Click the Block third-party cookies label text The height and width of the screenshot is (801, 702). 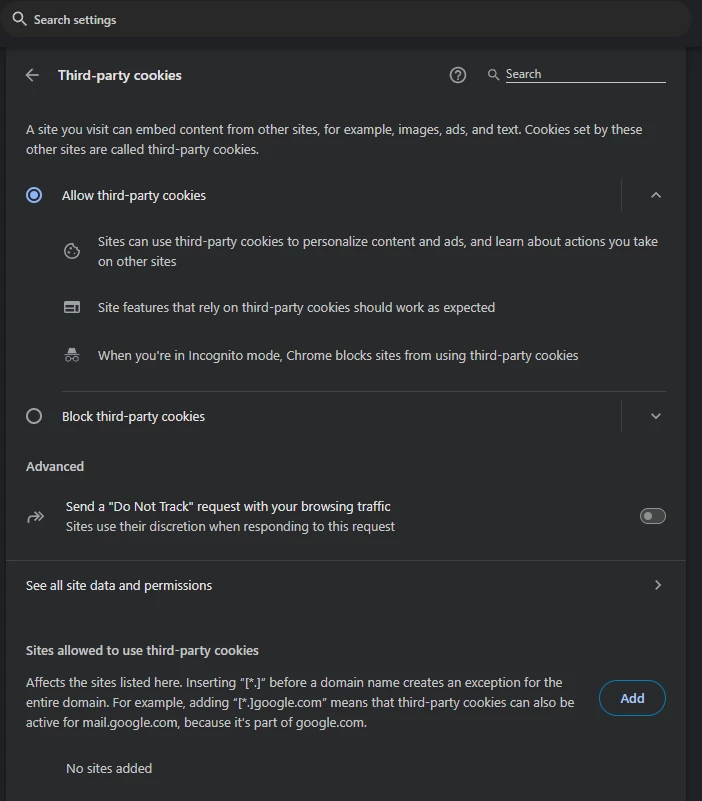point(133,416)
